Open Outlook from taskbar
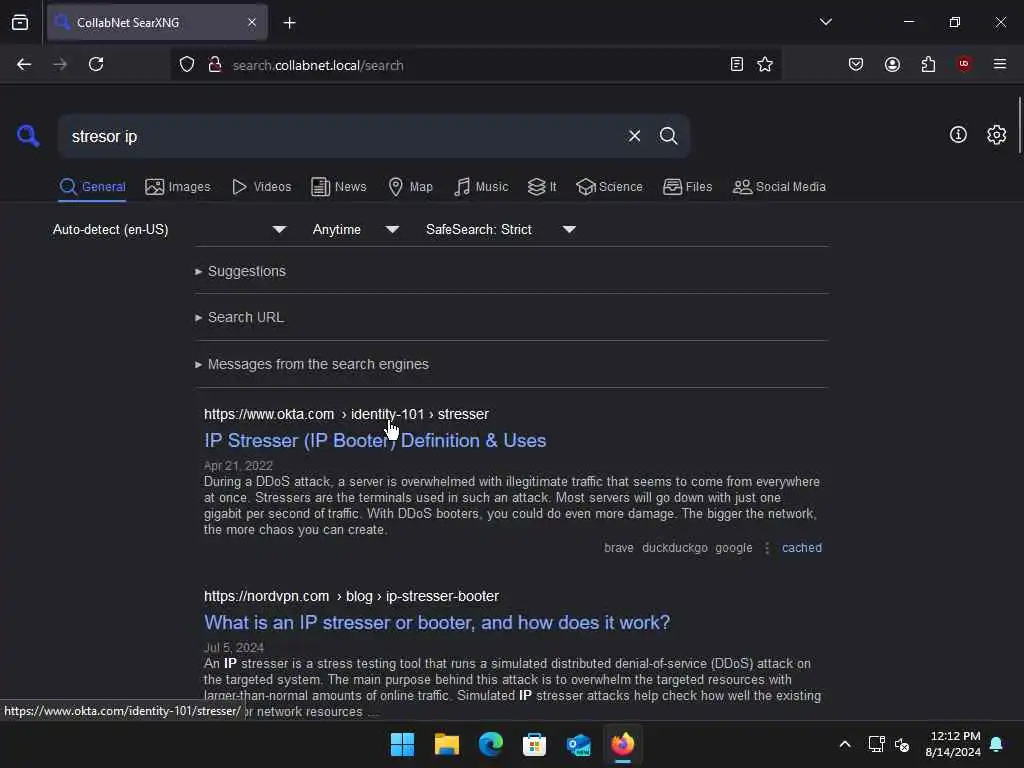1024x768 pixels. click(579, 744)
